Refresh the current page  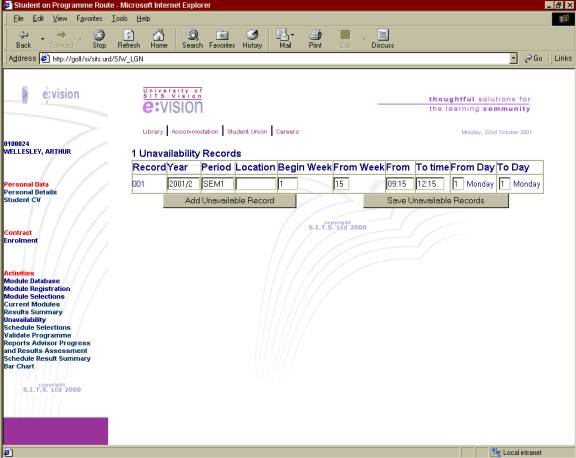click(129, 39)
